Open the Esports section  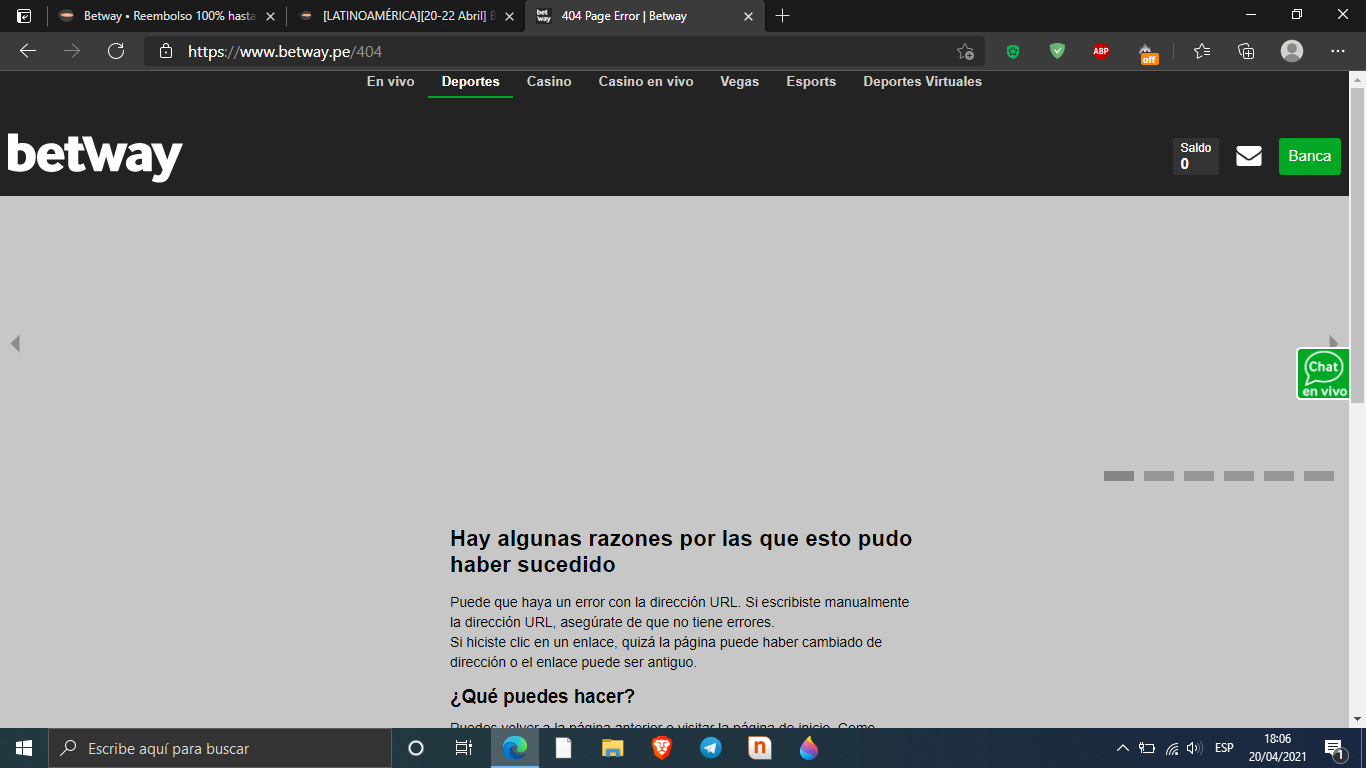811,82
